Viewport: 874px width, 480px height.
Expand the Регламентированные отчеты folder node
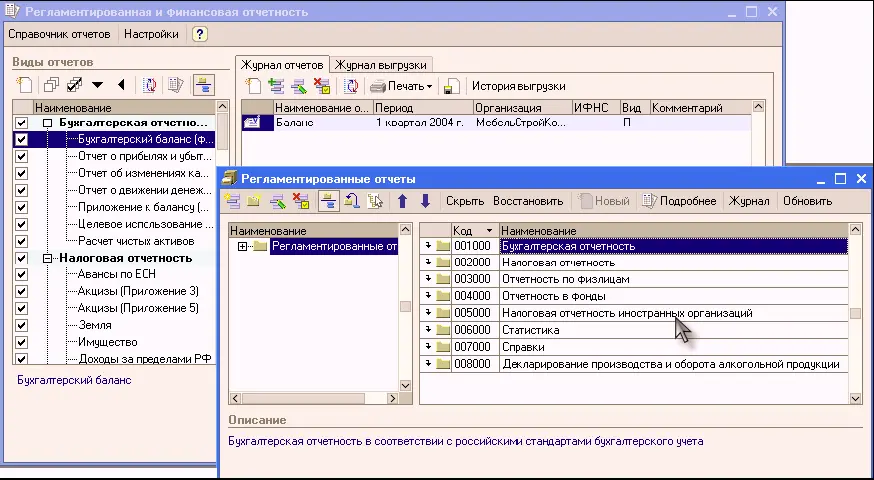[x=242, y=246]
